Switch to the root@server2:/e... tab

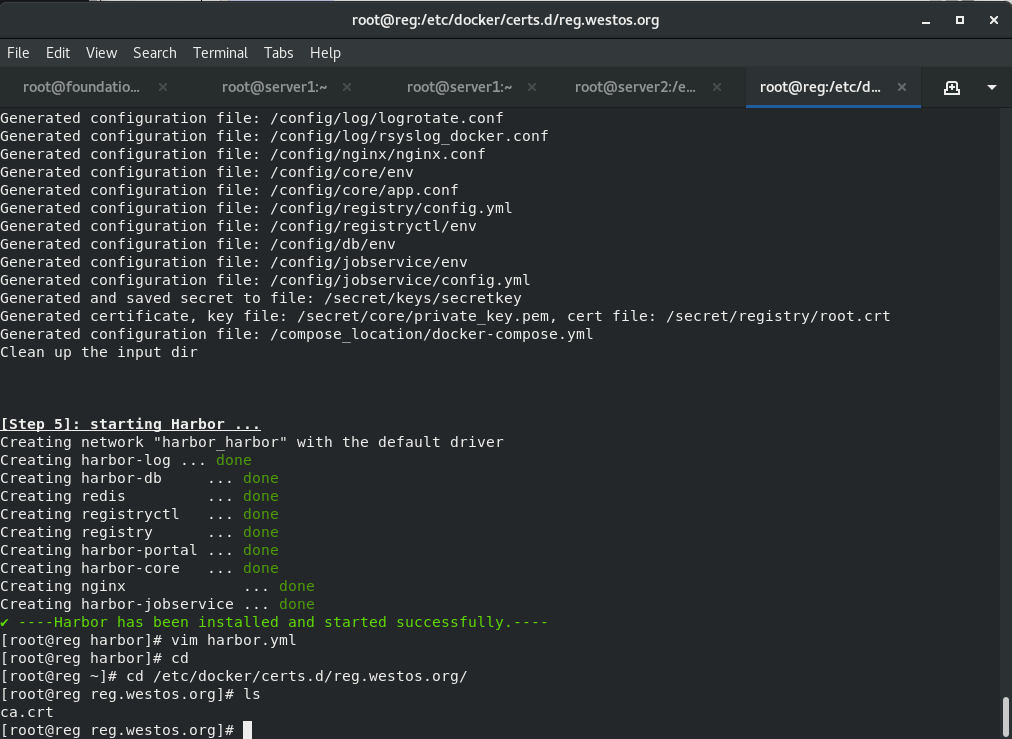(x=635, y=87)
